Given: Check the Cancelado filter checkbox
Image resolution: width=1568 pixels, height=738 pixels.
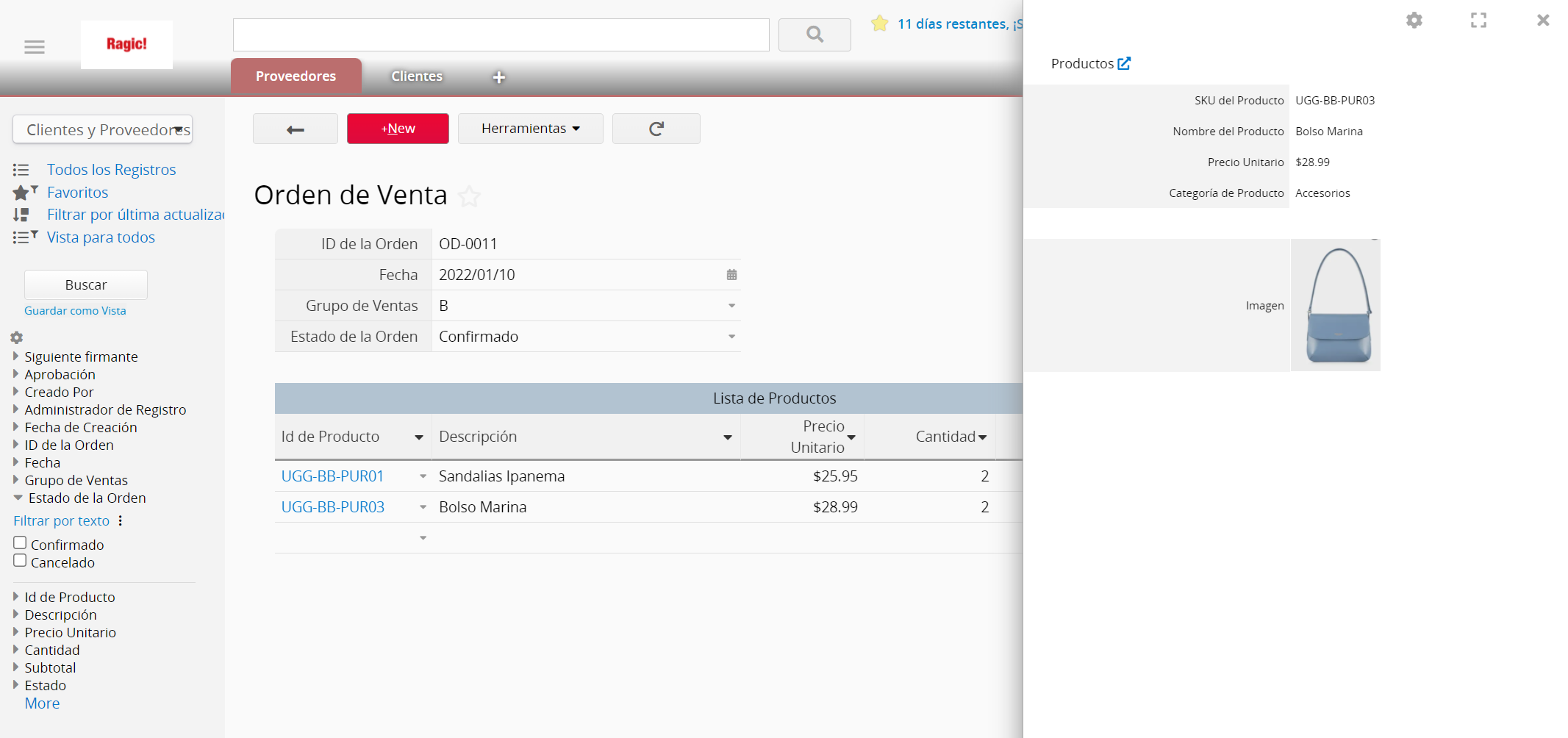Looking at the screenshot, I should pyautogui.click(x=21, y=561).
